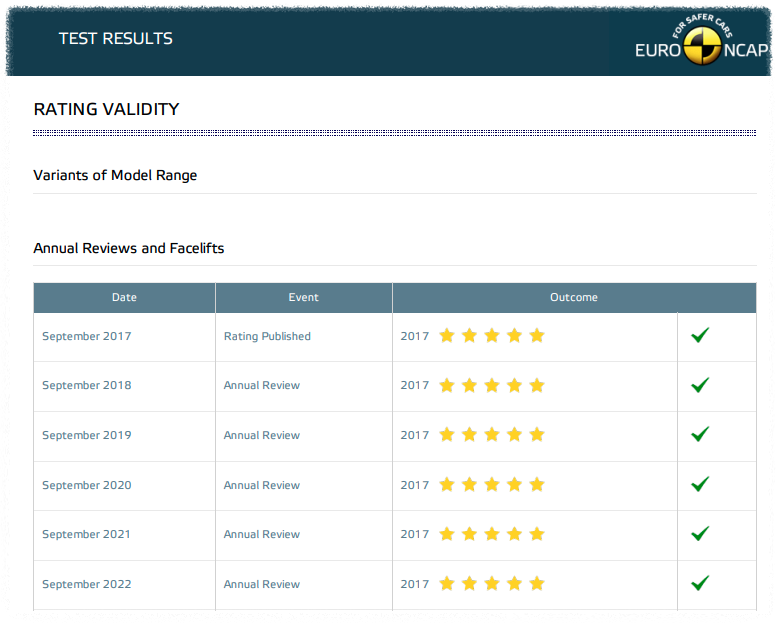This screenshot has height=623, width=778.
Task: Click 'Annual Review' in the September 2021 row
Action: click(x=262, y=534)
